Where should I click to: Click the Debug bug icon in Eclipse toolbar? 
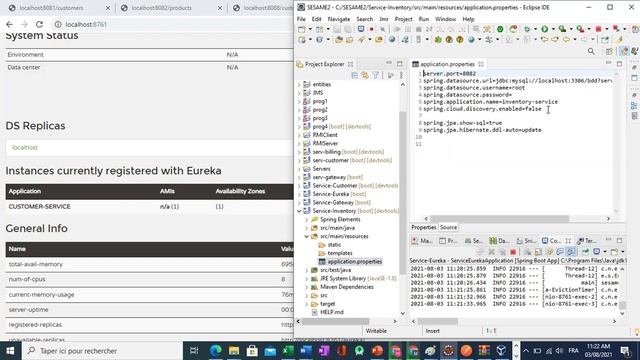coord(527,29)
